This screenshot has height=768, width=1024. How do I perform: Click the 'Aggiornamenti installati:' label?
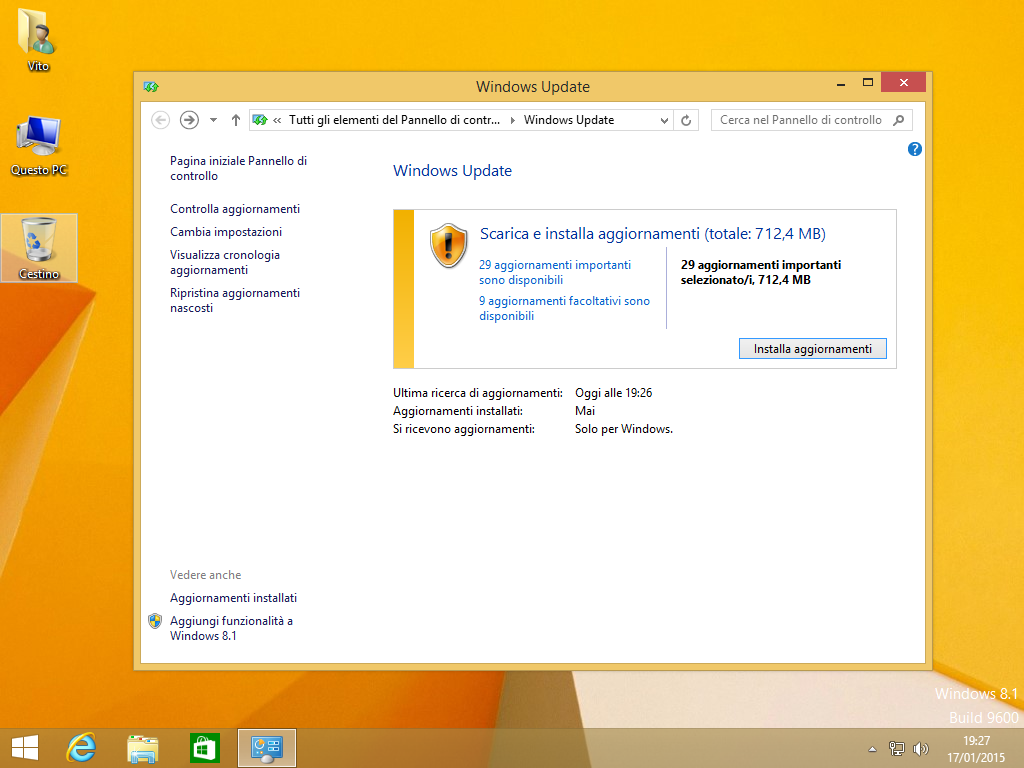458,411
